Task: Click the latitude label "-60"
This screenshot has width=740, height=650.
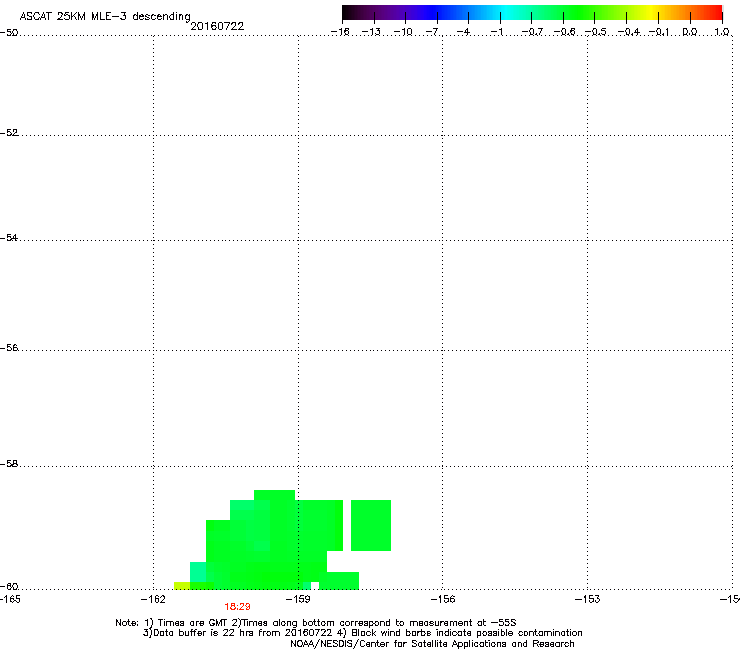Action: pyautogui.click(x=9, y=587)
